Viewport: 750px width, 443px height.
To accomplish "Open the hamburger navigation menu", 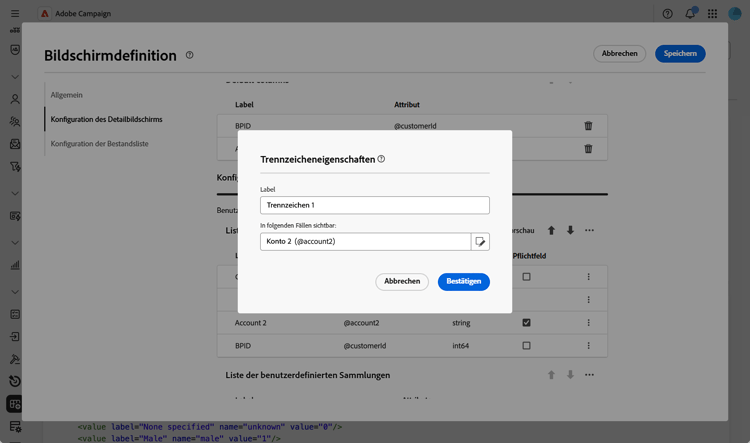I will pyautogui.click(x=15, y=13).
